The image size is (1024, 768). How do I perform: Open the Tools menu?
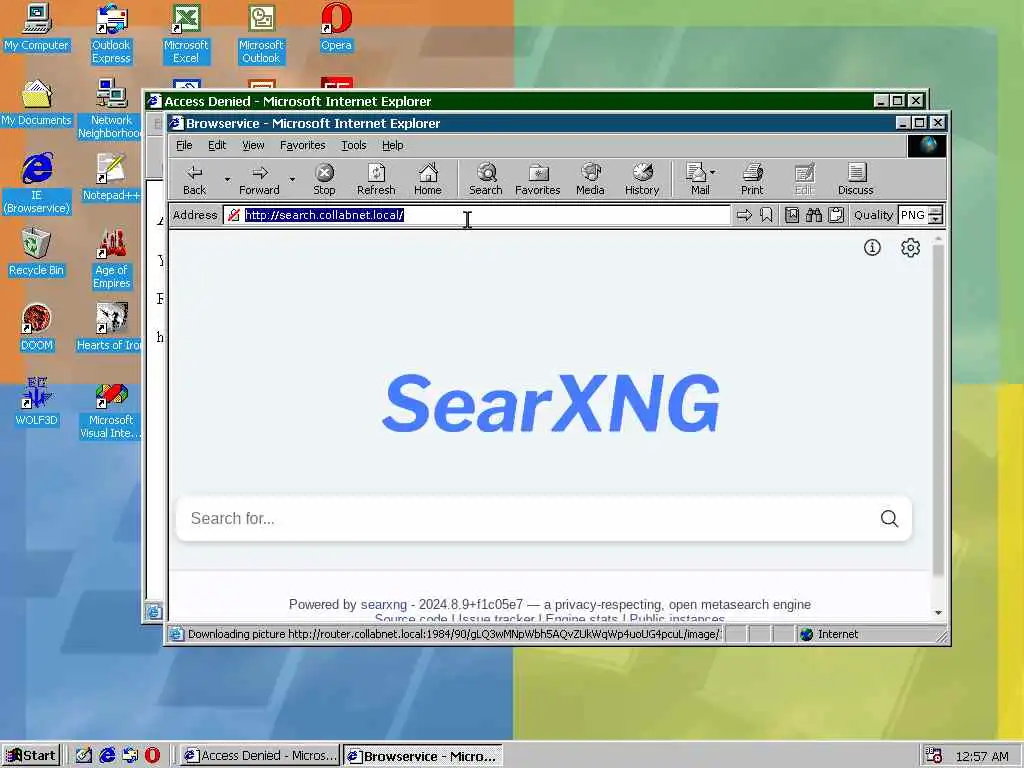coord(353,145)
